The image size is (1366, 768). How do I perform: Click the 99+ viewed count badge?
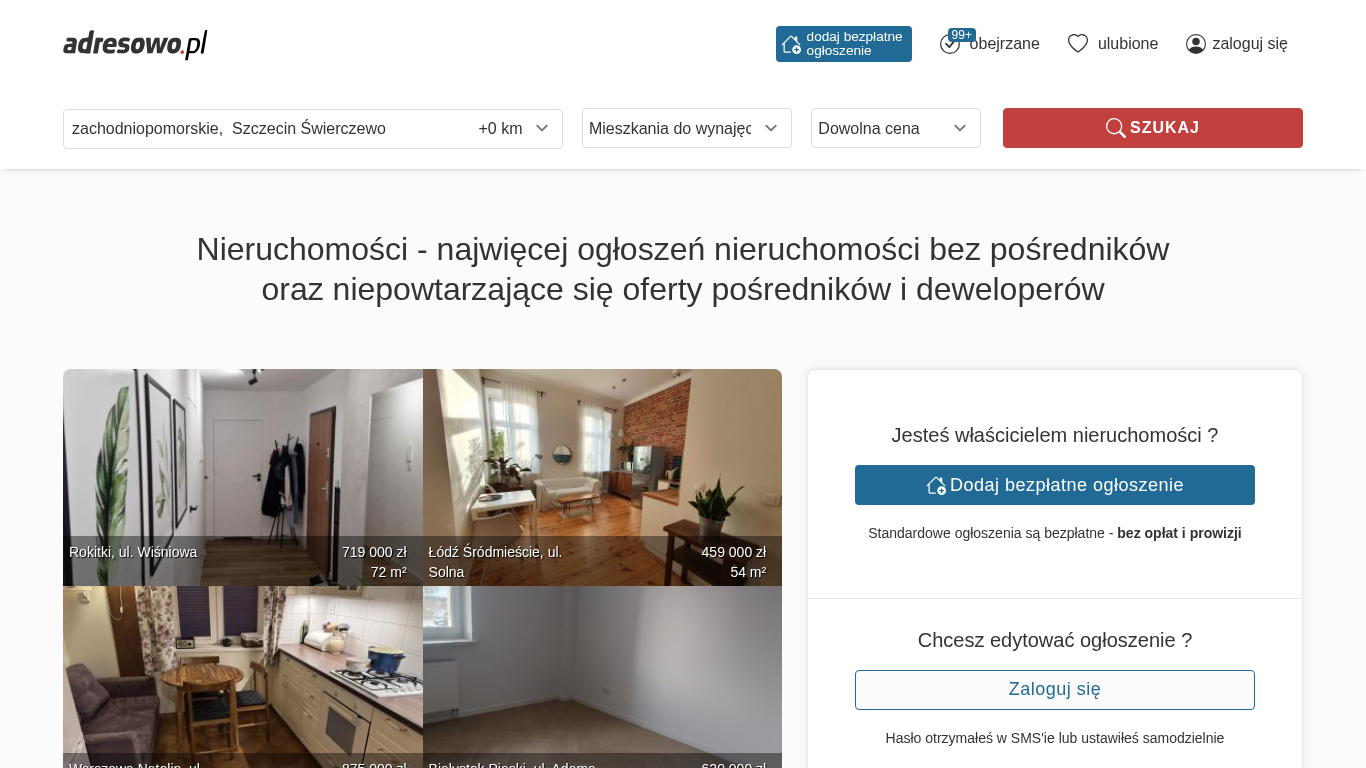tap(962, 35)
